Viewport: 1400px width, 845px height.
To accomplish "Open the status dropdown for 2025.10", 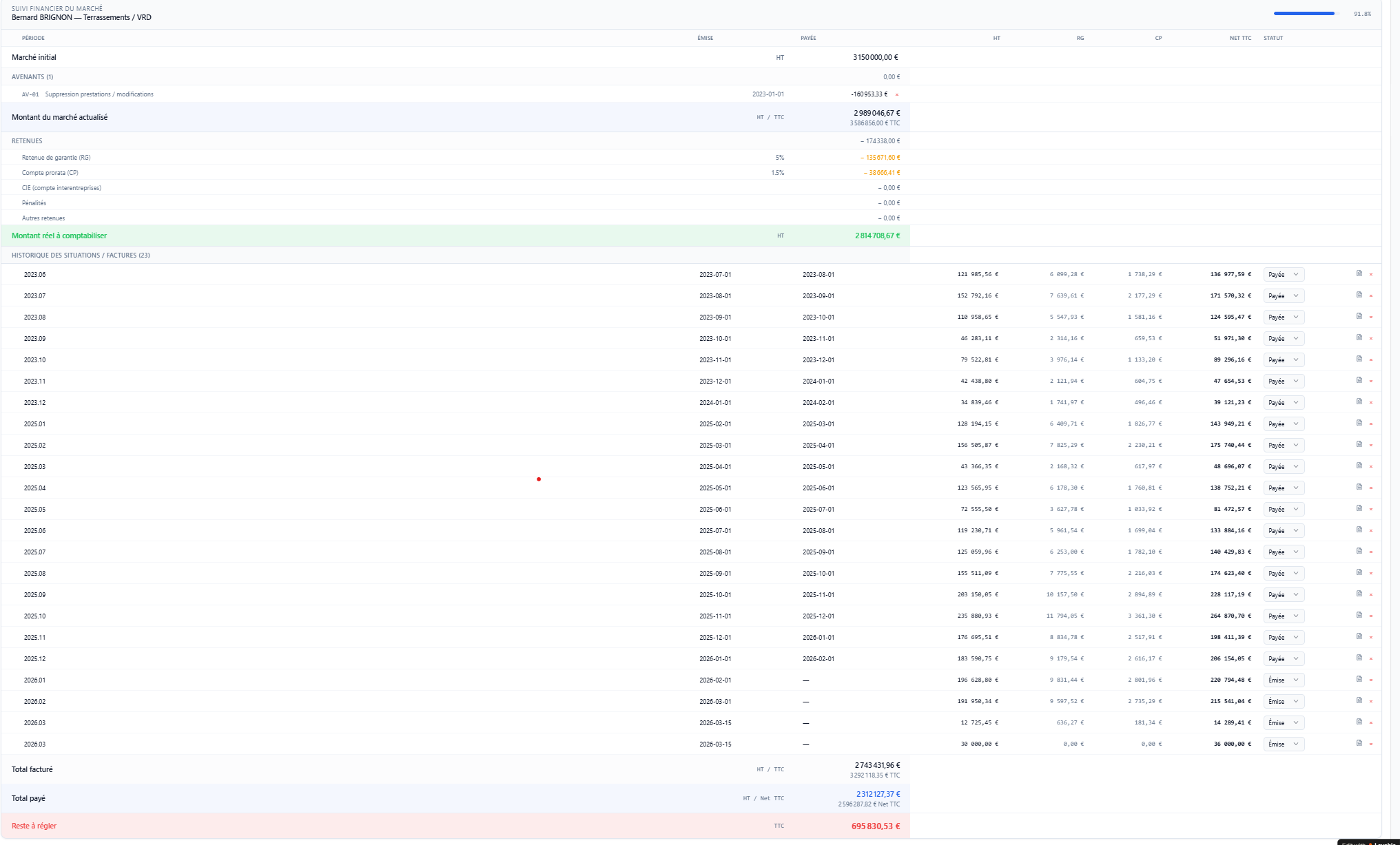I will coord(1284,616).
